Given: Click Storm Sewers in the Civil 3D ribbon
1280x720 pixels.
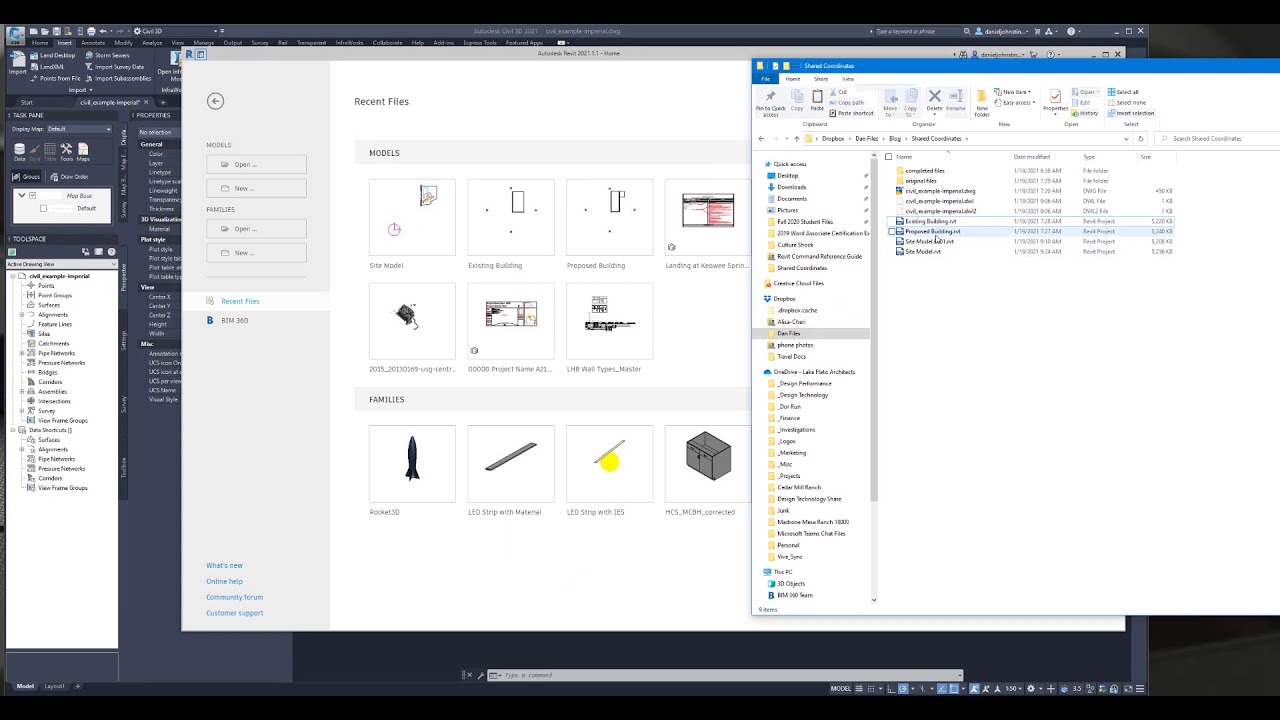Looking at the screenshot, I should tap(107, 55).
